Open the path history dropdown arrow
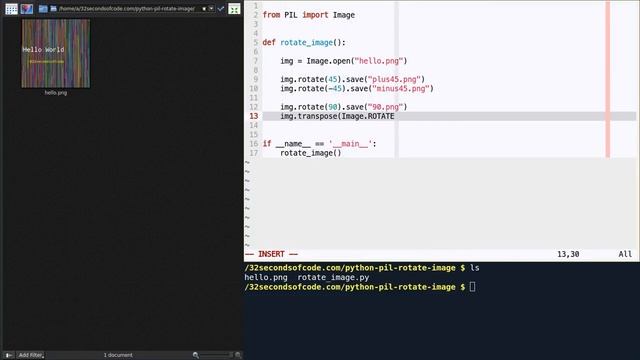Viewport: 640px width, 360px height. pyautogui.click(x=204, y=9)
